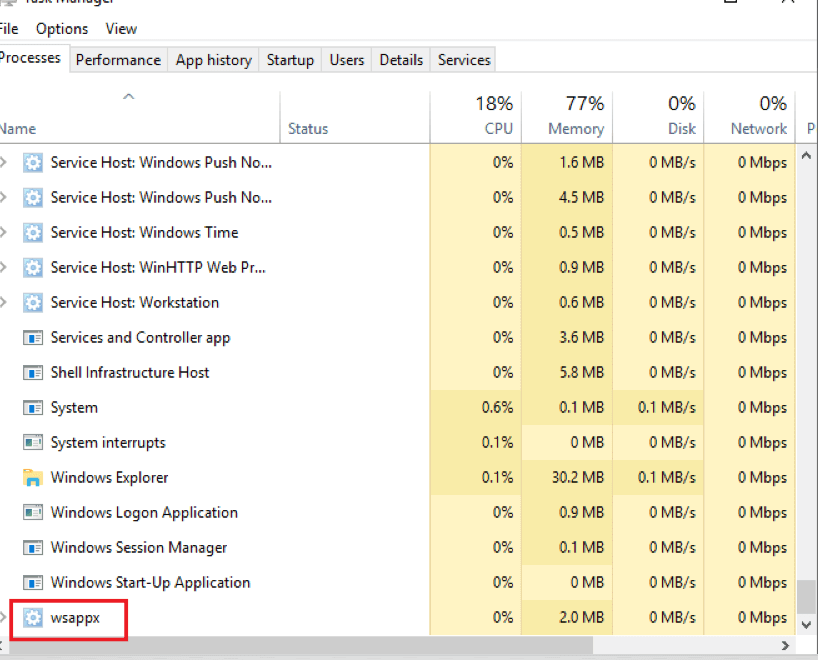
Task: Sort by the Status column header
Action: point(355,117)
